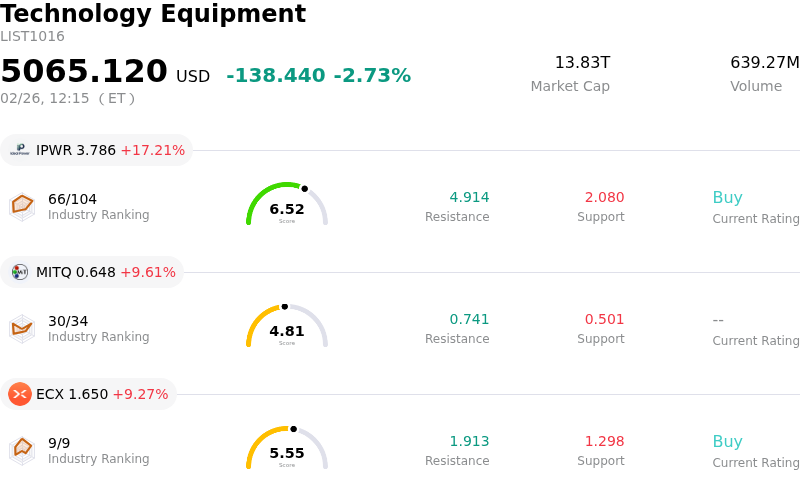Click the 2.080 support value
Image resolution: width=800 pixels, height=488 pixels.
604,198
